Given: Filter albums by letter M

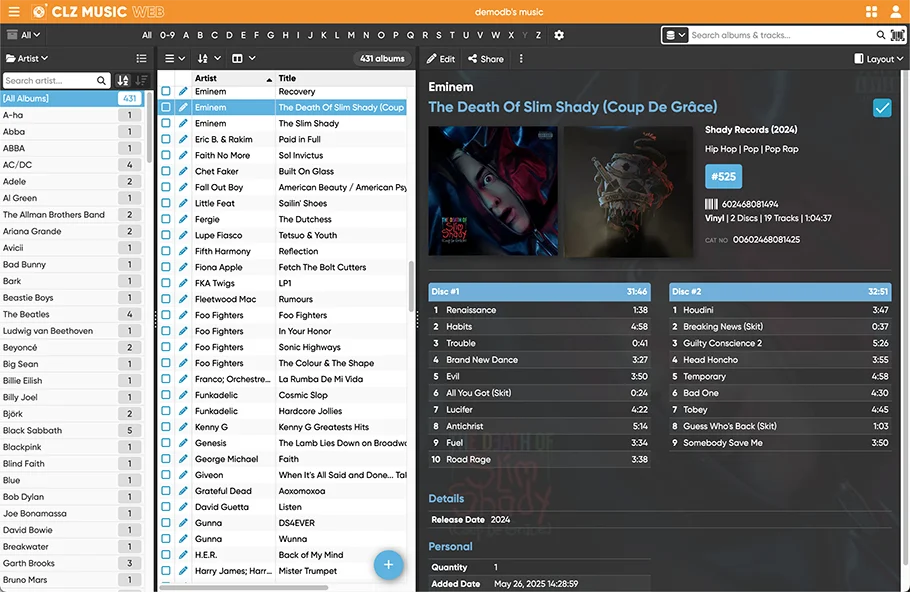Looking at the screenshot, I should click(x=351, y=35).
